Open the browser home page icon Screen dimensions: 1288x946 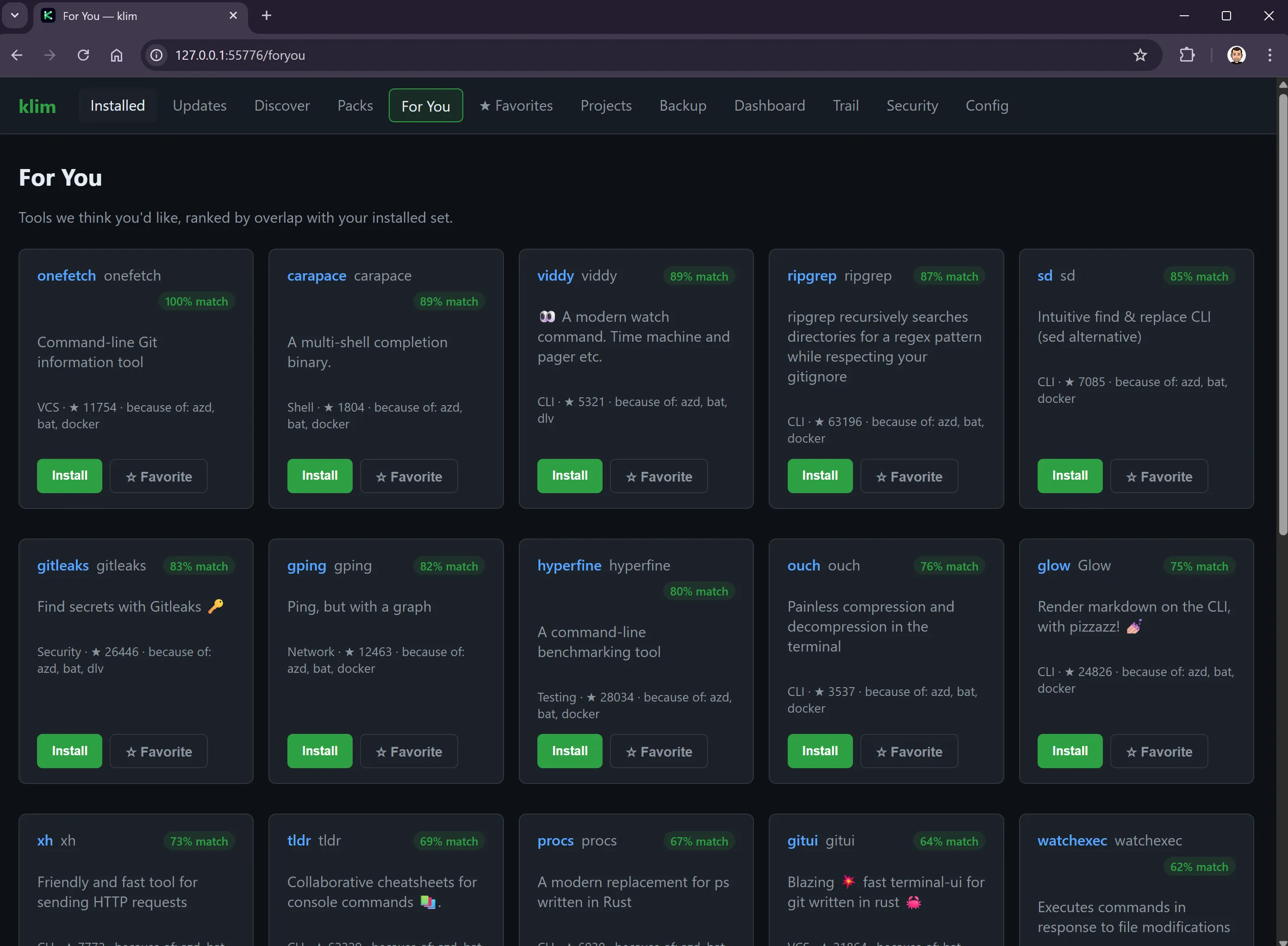117,55
